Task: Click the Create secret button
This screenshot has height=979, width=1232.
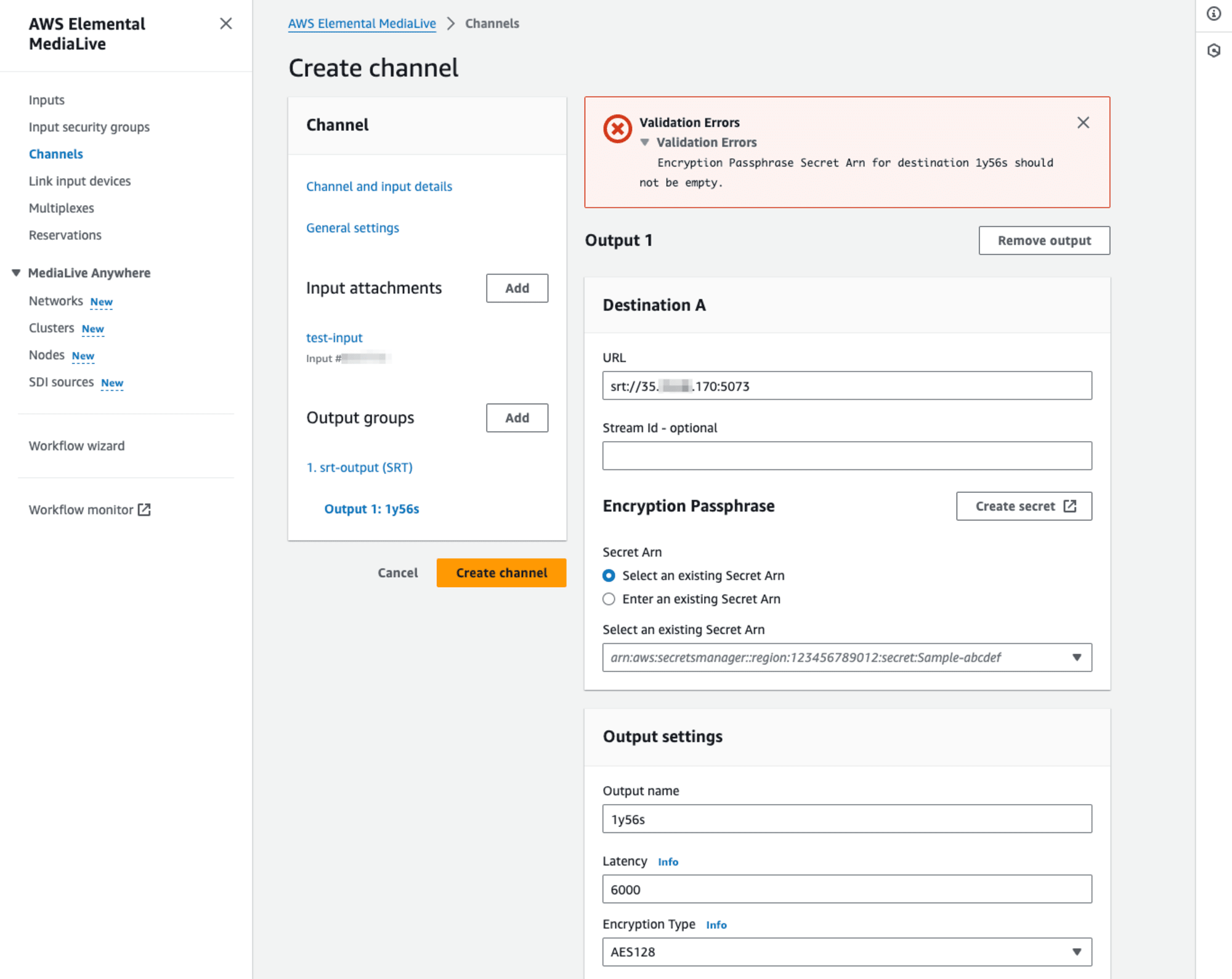Action: 1024,506
